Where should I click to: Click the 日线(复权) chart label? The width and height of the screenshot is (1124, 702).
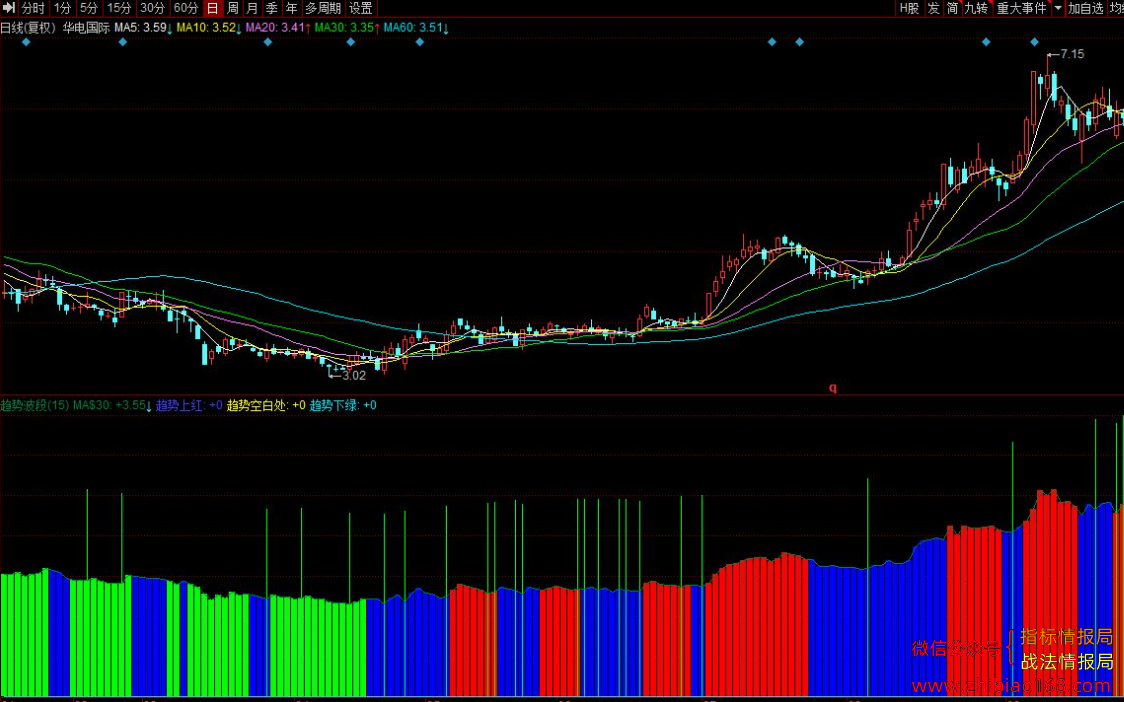click(28, 29)
